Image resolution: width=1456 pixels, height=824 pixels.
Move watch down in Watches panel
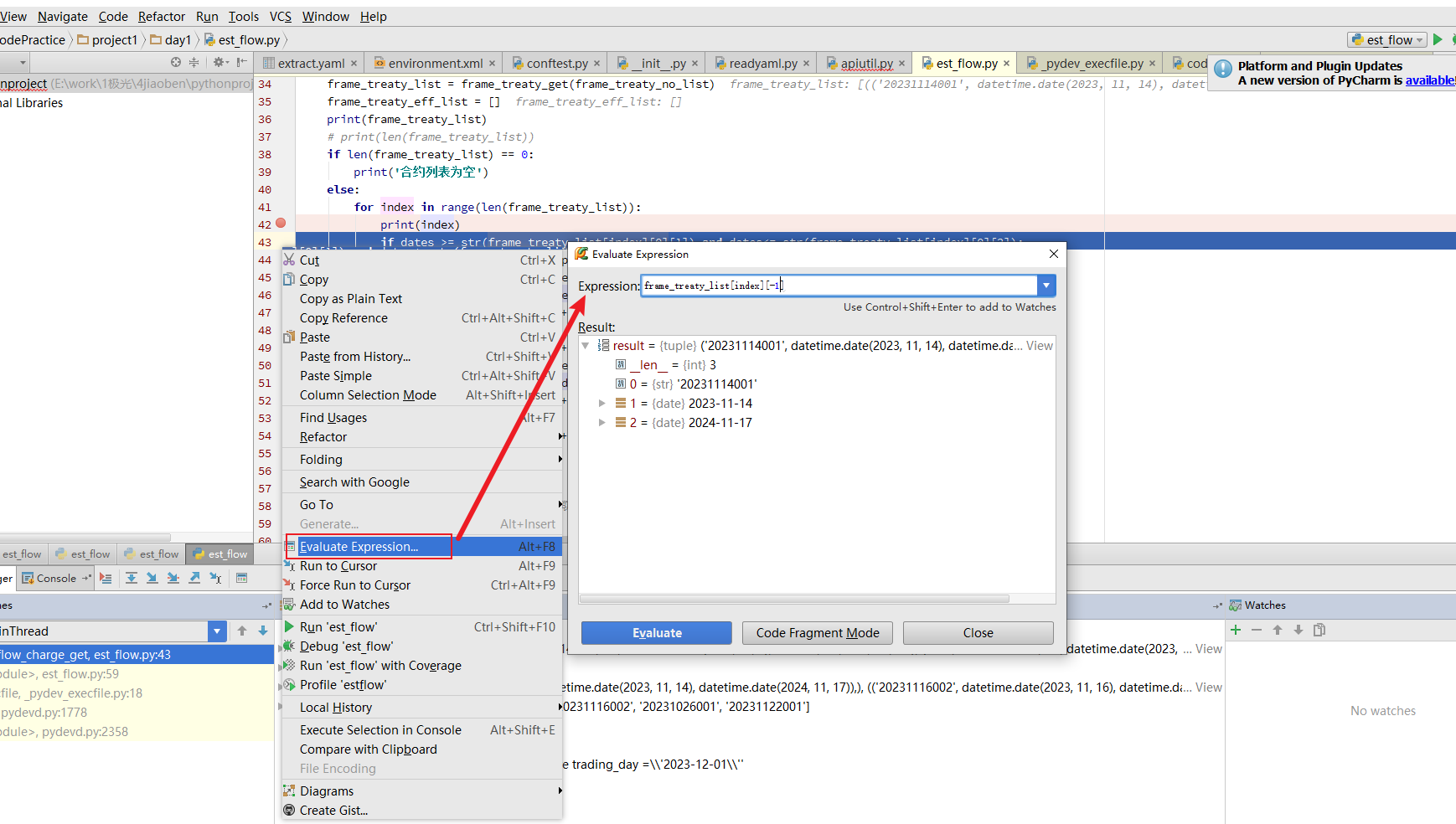[x=1299, y=630]
